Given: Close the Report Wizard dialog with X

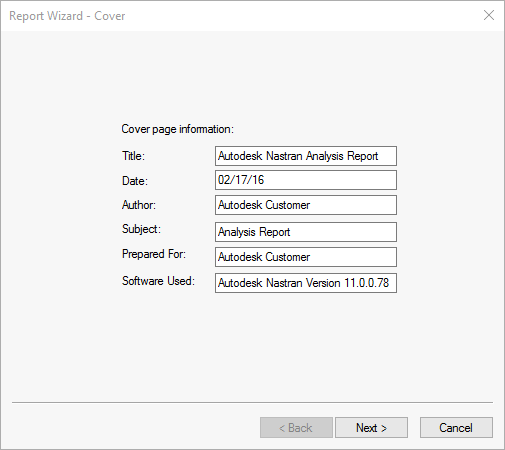Looking at the screenshot, I should [x=489, y=15].
